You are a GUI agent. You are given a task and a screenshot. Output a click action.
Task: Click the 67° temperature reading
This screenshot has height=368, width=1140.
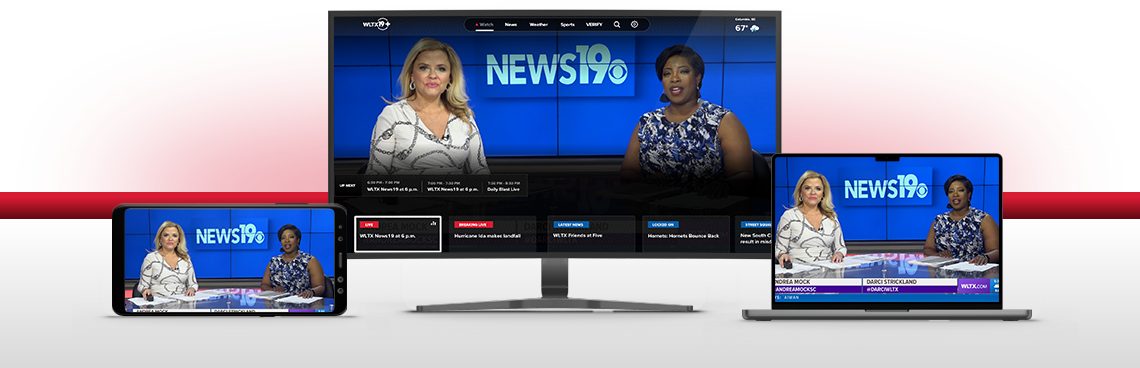(742, 28)
